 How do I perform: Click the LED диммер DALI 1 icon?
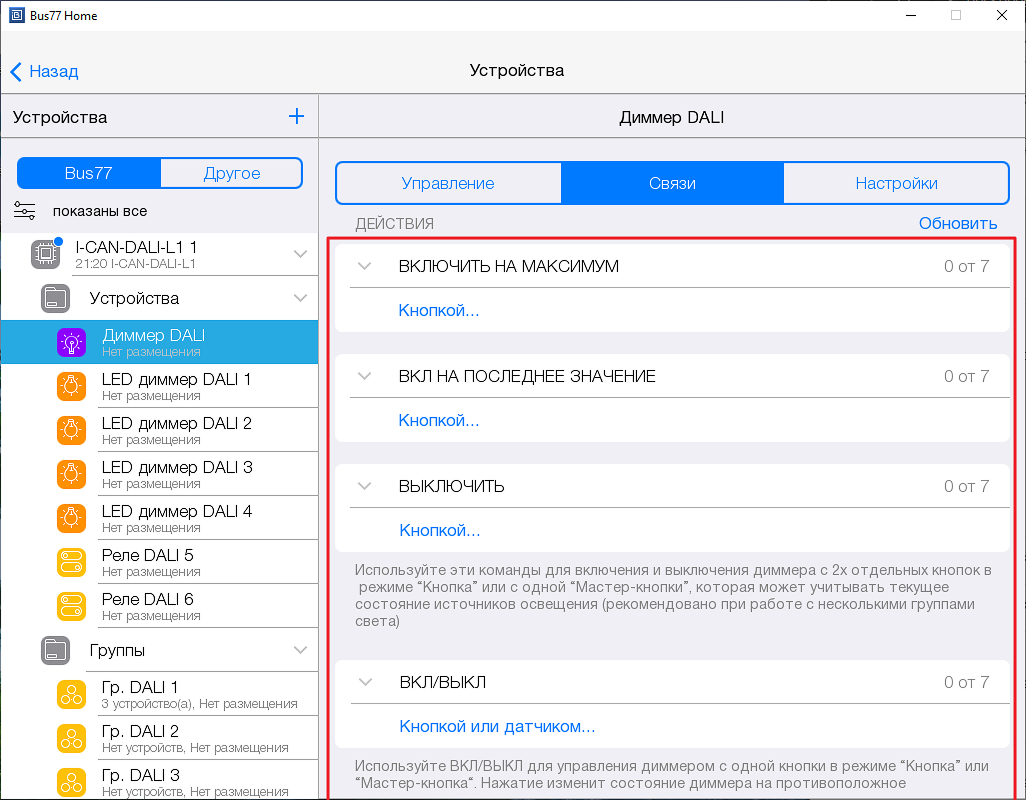coord(71,386)
